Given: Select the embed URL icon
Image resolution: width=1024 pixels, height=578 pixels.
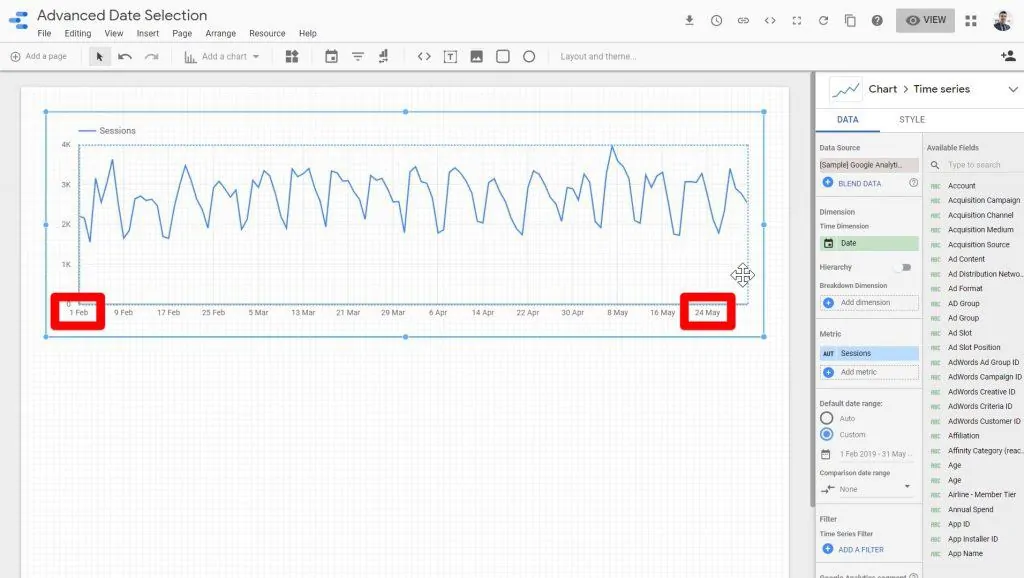Looking at the screenshot, I should tap(423, 56).
